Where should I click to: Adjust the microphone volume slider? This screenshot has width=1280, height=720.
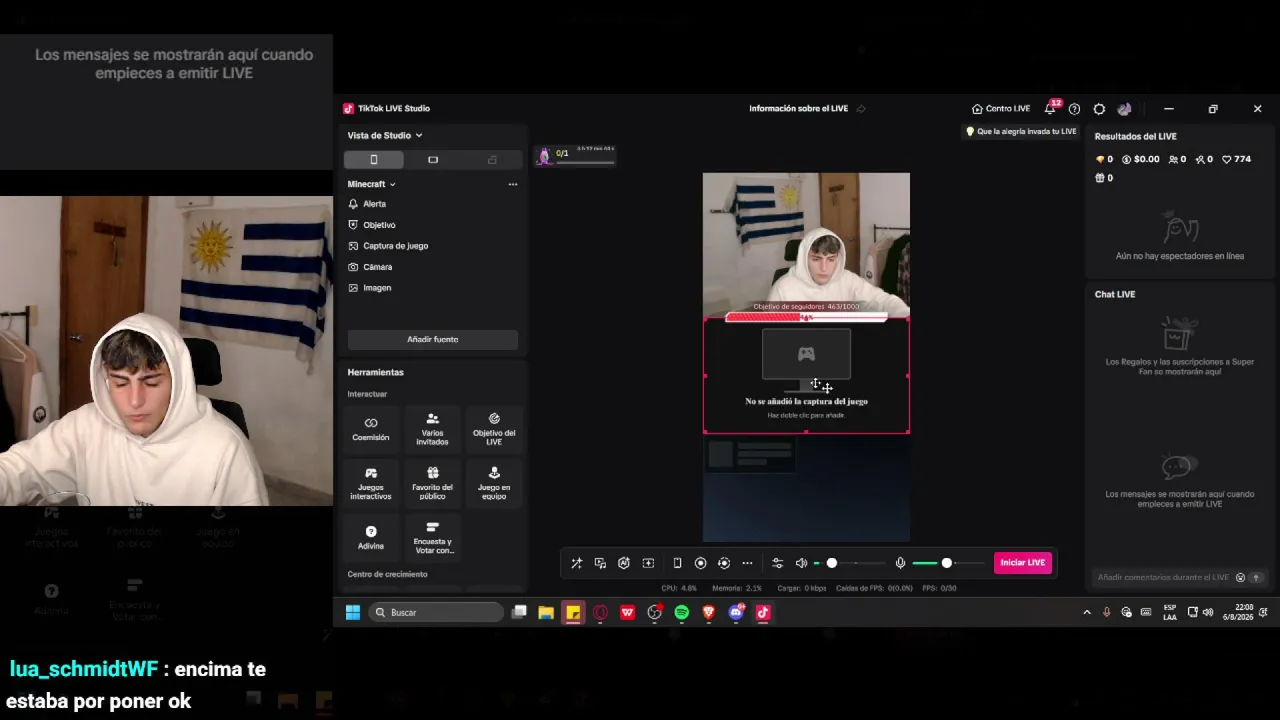[945, 563]
